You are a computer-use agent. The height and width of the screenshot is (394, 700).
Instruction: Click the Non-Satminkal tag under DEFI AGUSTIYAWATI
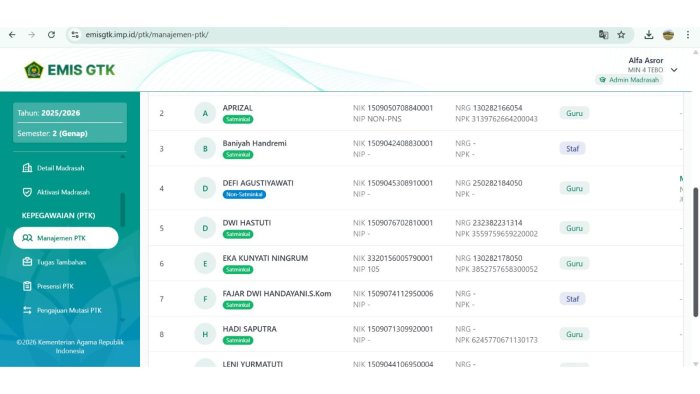pyautogui.click(x=244, y=195)
